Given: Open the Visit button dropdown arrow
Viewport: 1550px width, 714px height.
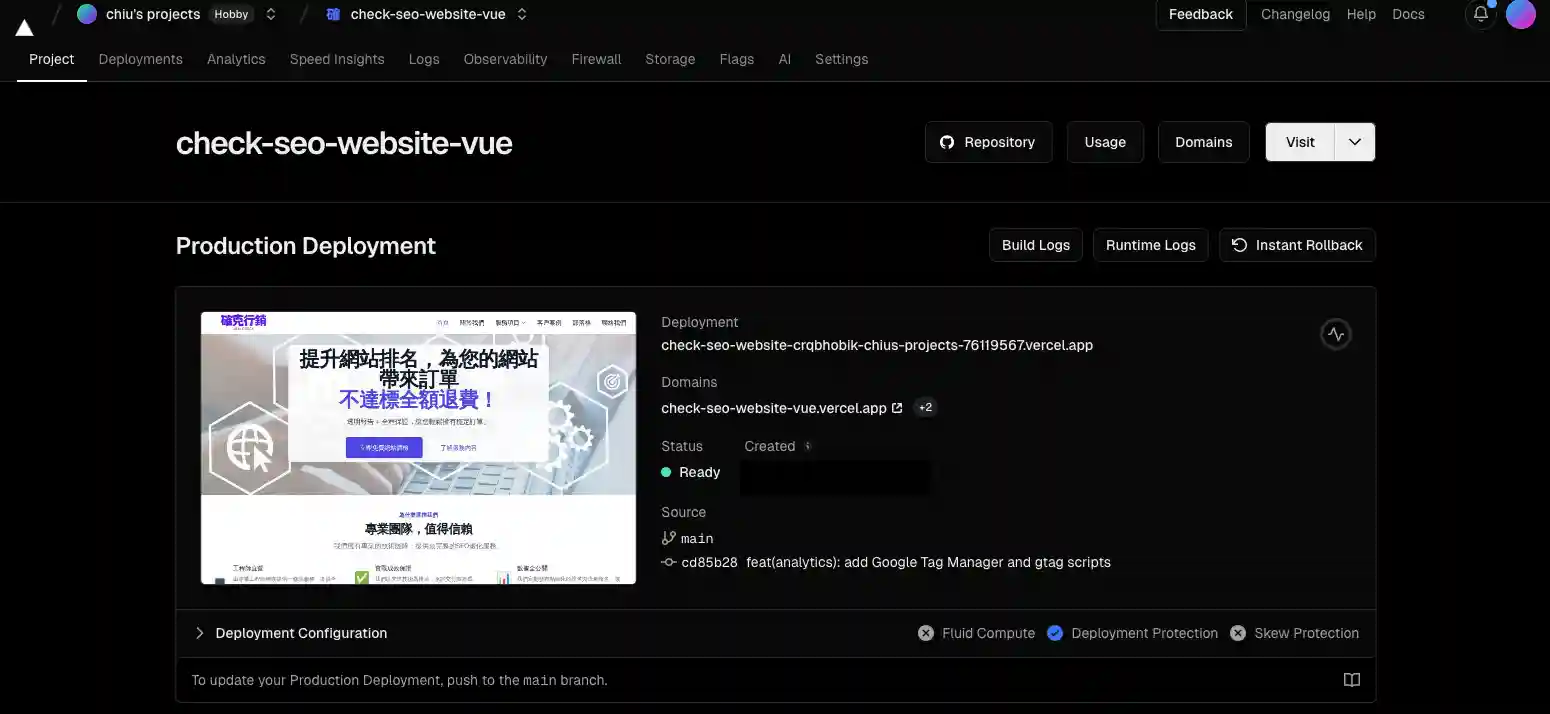Looking at the screenshot, I should pos(1354,142).
